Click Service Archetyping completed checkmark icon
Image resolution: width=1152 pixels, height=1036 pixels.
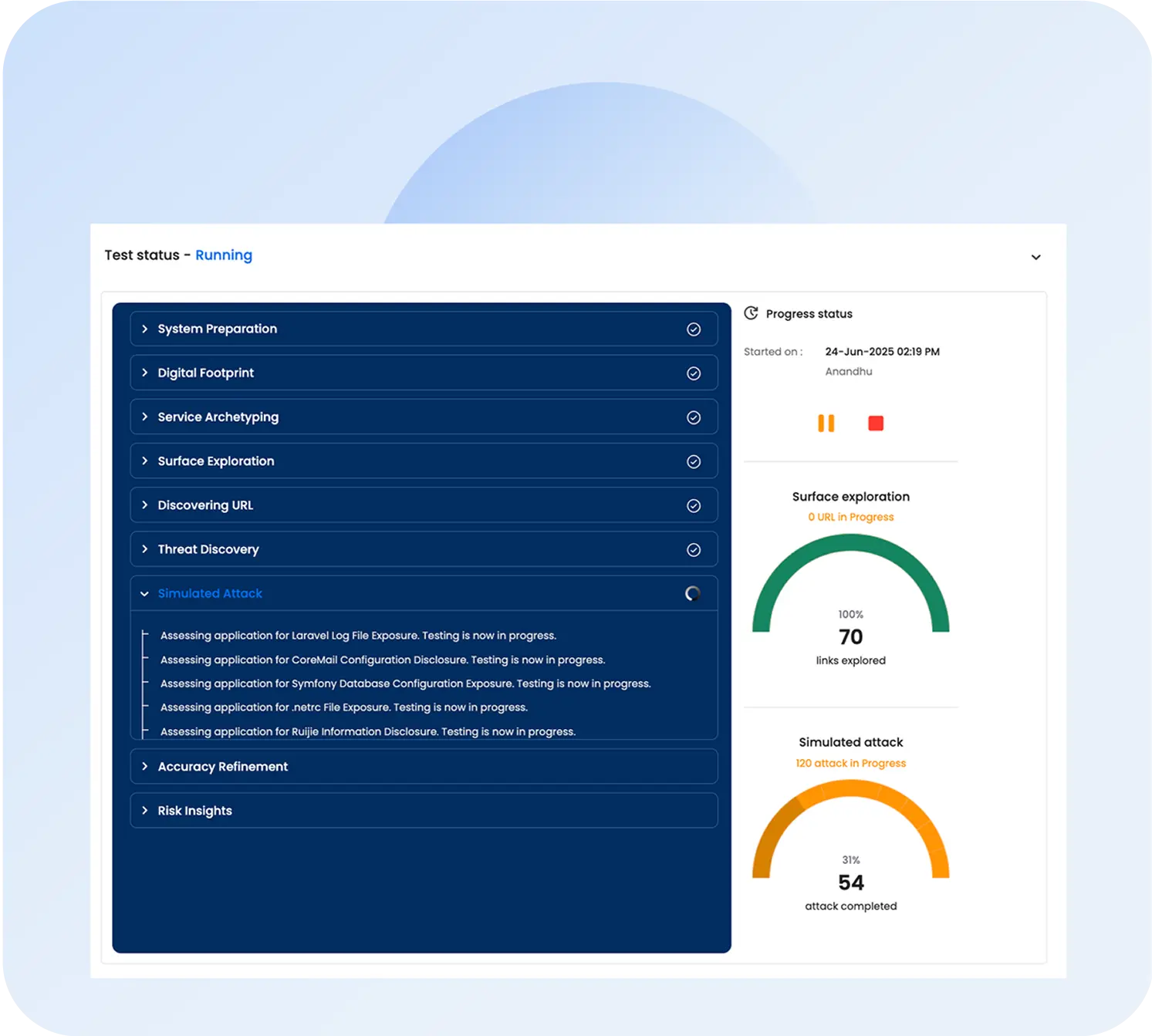coord(694,417)
